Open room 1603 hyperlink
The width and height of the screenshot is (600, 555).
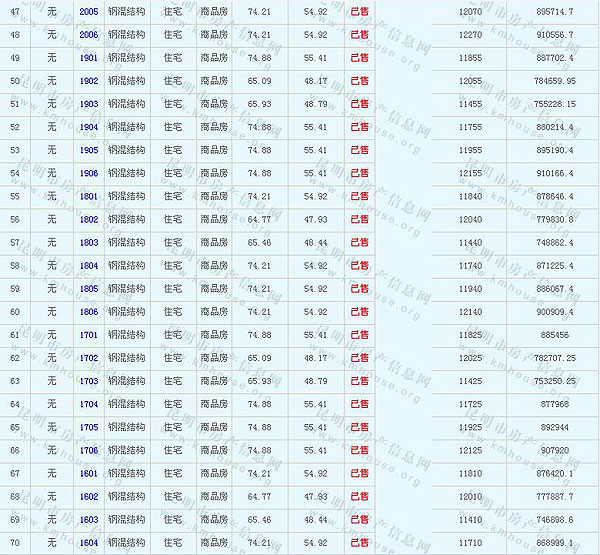(x=89, y=520)
